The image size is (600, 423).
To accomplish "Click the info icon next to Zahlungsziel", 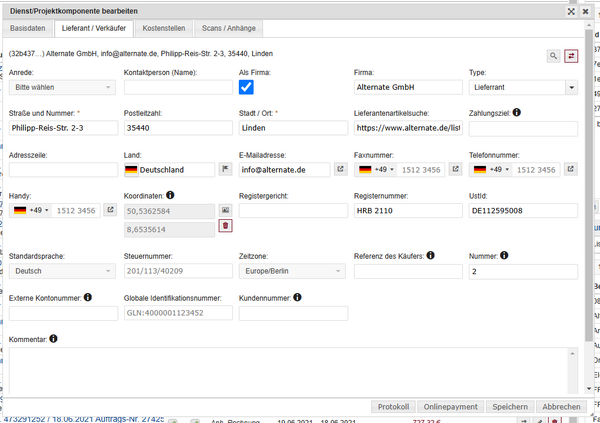I will pos(517,112).
